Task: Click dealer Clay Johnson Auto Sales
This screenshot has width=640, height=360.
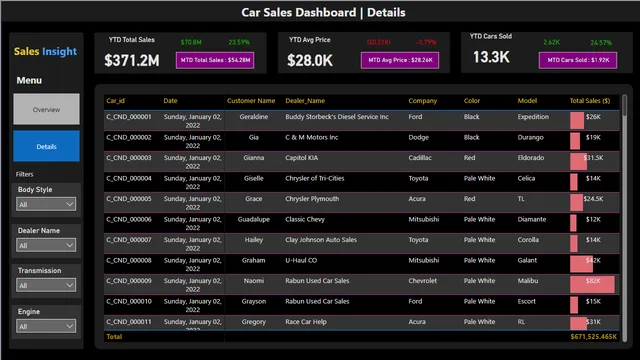Action: [x=321, y=240]
